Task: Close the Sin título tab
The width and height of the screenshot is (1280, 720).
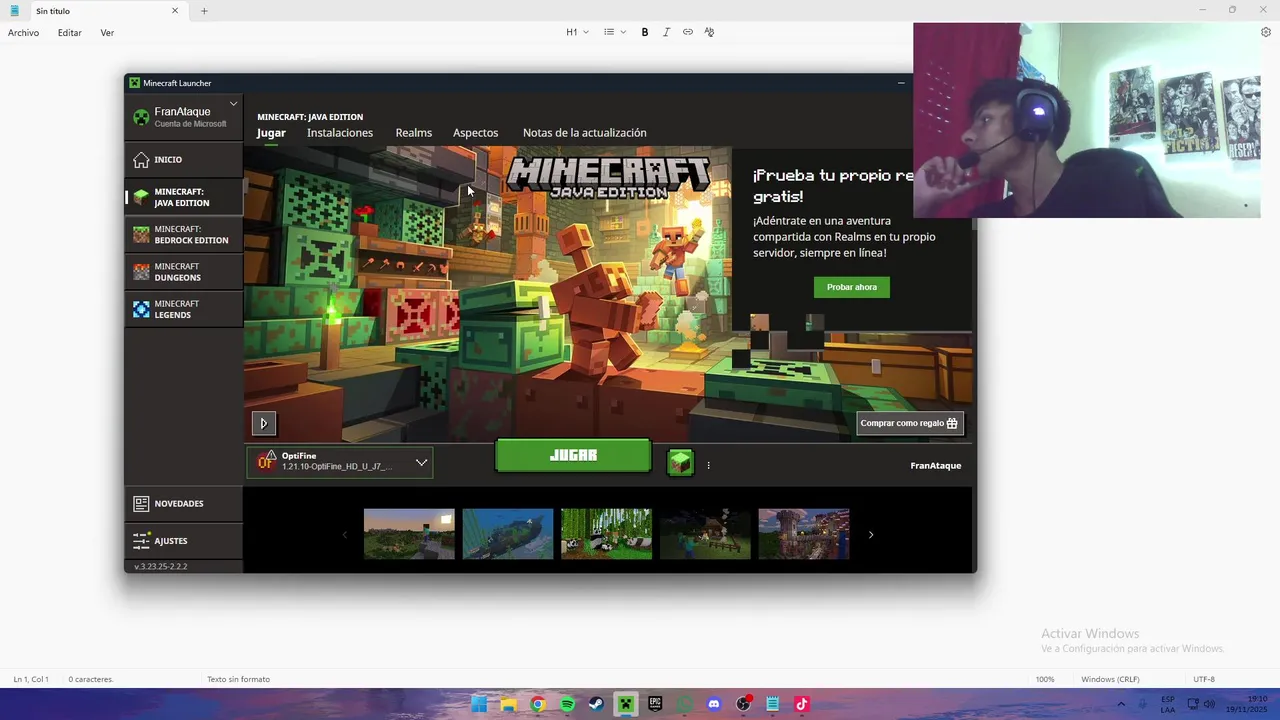Action: click(x=175, y=11)
